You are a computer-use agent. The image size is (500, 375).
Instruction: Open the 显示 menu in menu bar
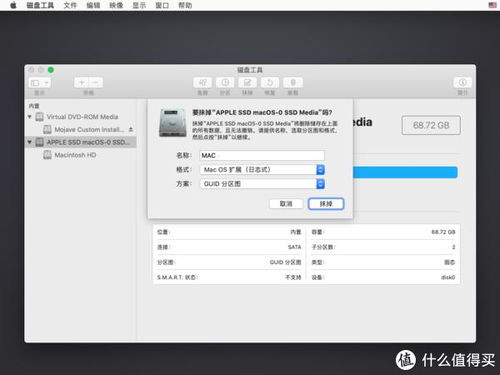(x=139, y=5)
